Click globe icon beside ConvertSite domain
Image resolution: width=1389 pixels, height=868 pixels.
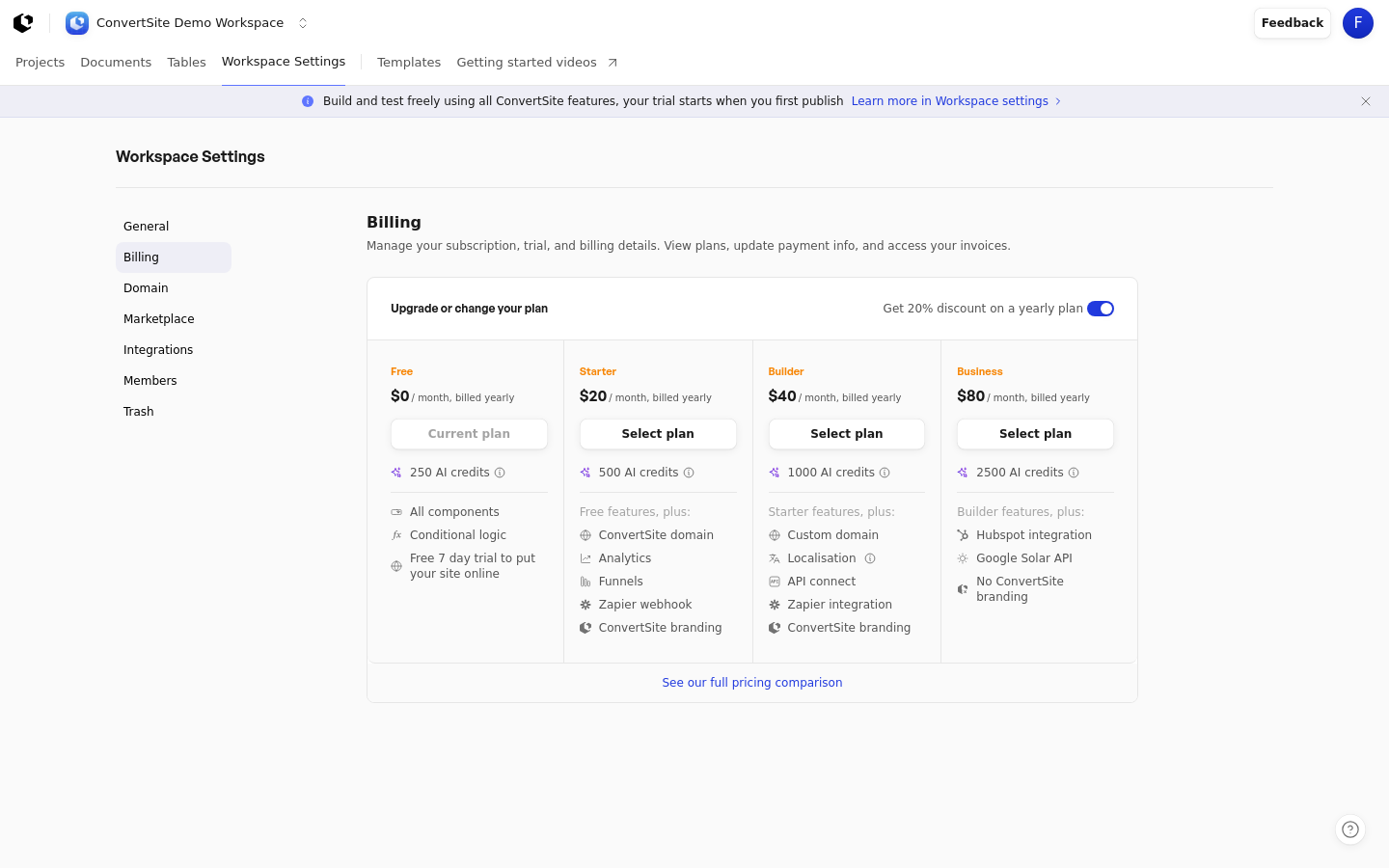(x=586, y=535)
